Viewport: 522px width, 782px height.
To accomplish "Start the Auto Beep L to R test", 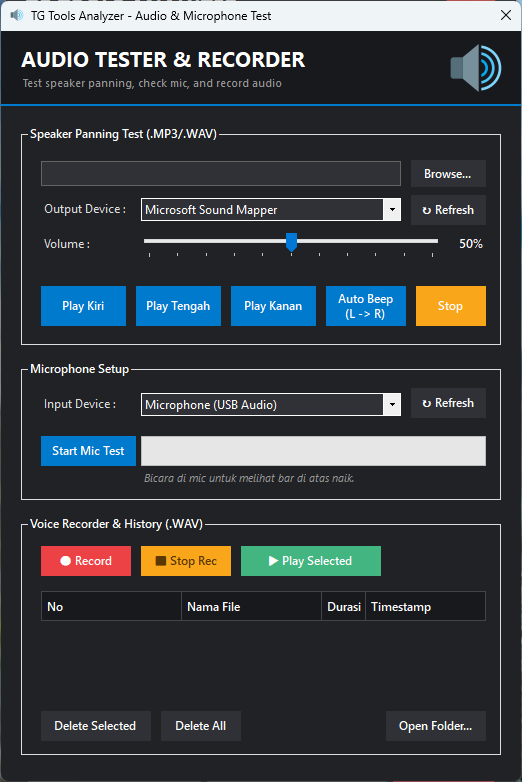I will pyautogui.click(x=366, y=306).
